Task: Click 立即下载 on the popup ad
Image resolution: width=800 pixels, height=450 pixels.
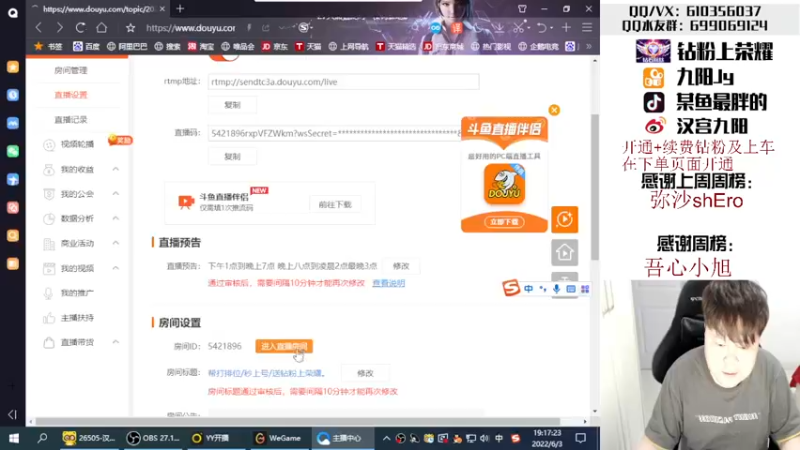Action: pos(504,222)
